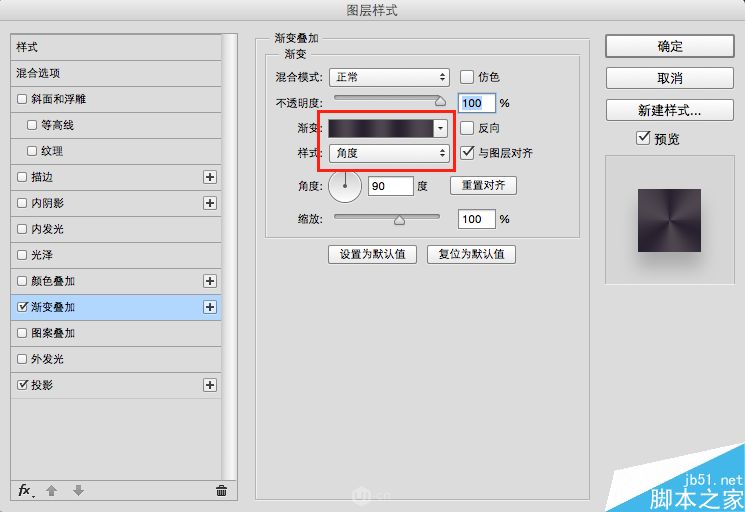The height and width of the screenshot is (512, 745).
Task: Click the scale value field 100
Action: 477,219
